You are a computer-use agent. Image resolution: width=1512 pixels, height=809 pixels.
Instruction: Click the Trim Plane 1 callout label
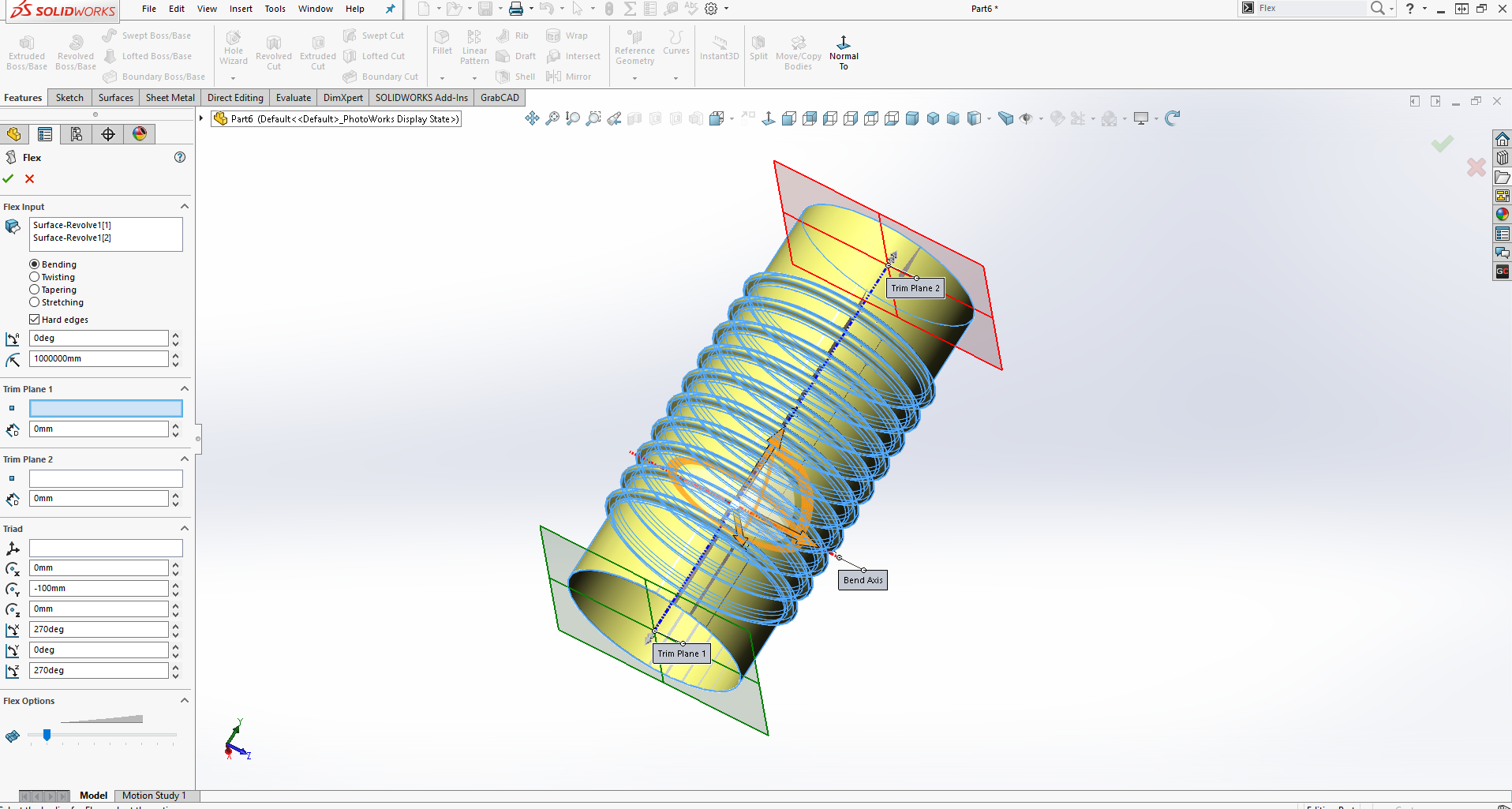click(682, 654)
